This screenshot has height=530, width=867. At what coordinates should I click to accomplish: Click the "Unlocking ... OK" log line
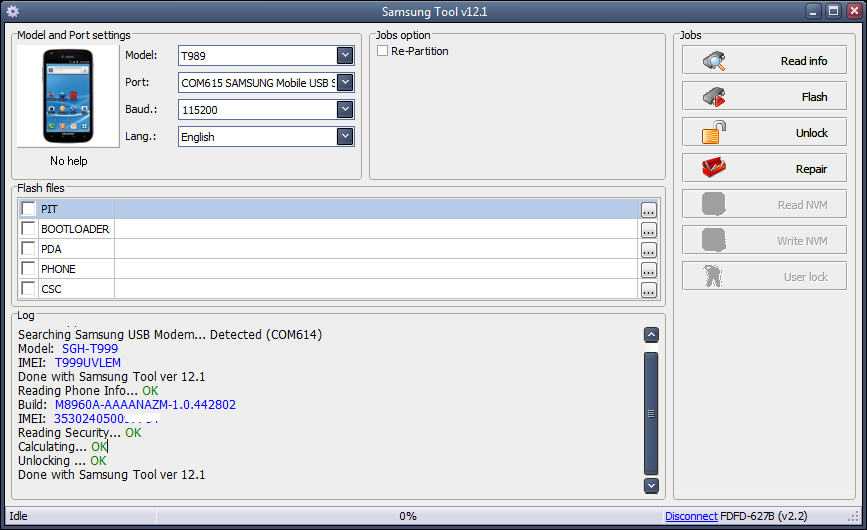tap(62, 461)
